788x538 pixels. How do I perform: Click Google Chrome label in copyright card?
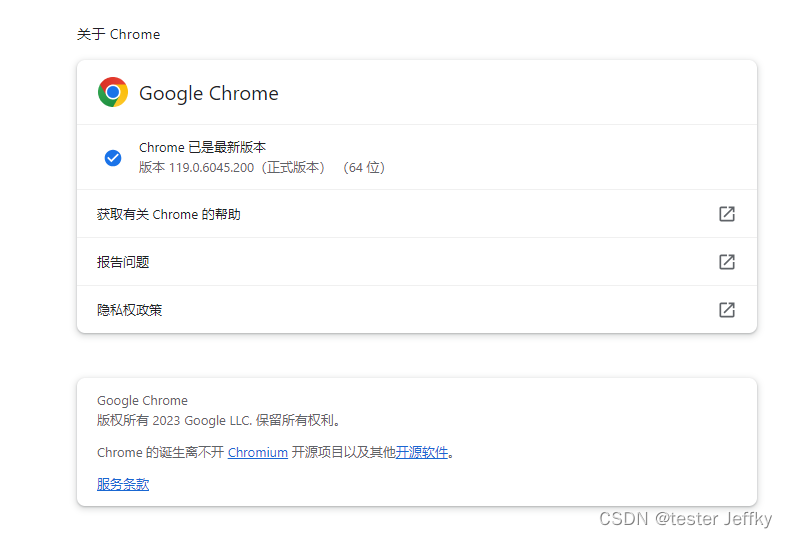tap(142, 401)
